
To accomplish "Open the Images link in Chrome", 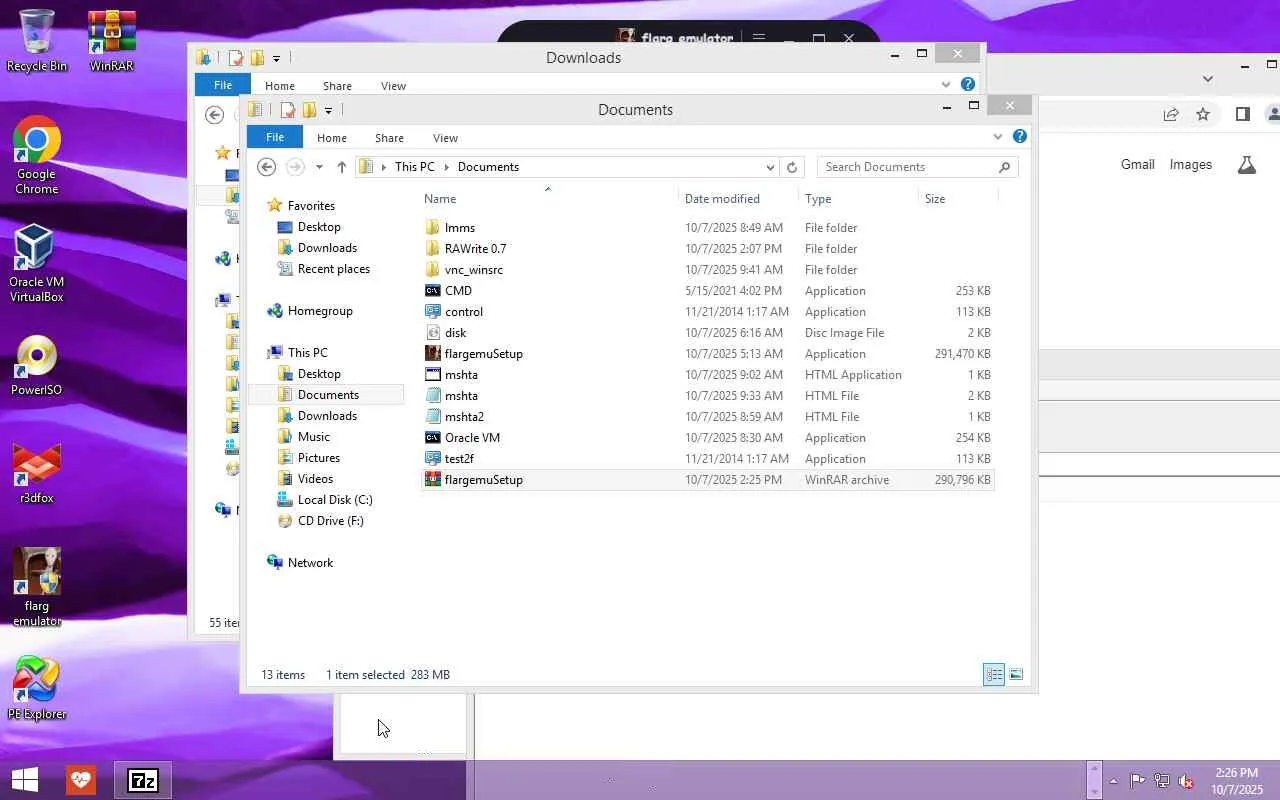I will tap(1191, 165).
